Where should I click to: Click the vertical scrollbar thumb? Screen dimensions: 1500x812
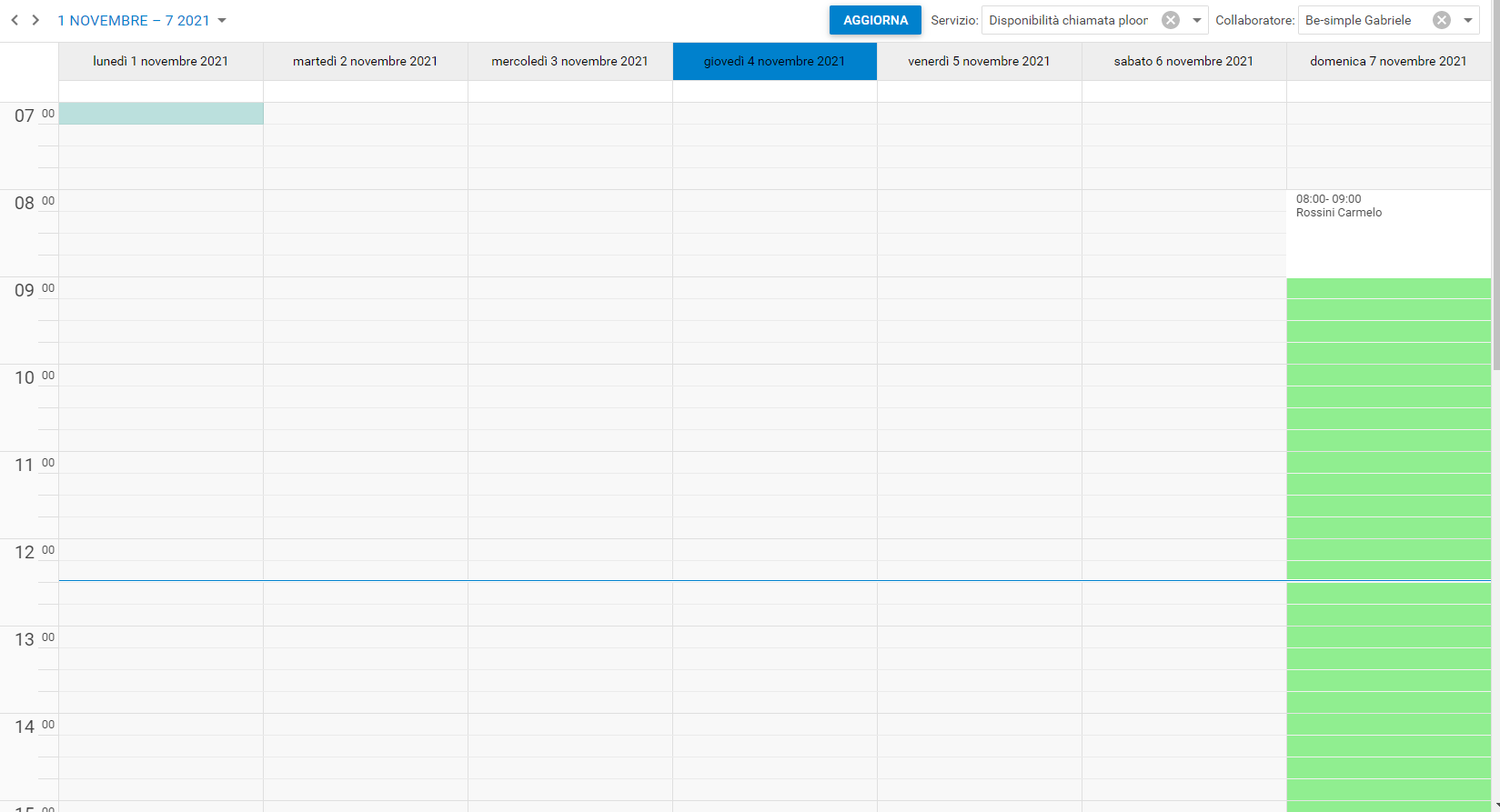1495,185
